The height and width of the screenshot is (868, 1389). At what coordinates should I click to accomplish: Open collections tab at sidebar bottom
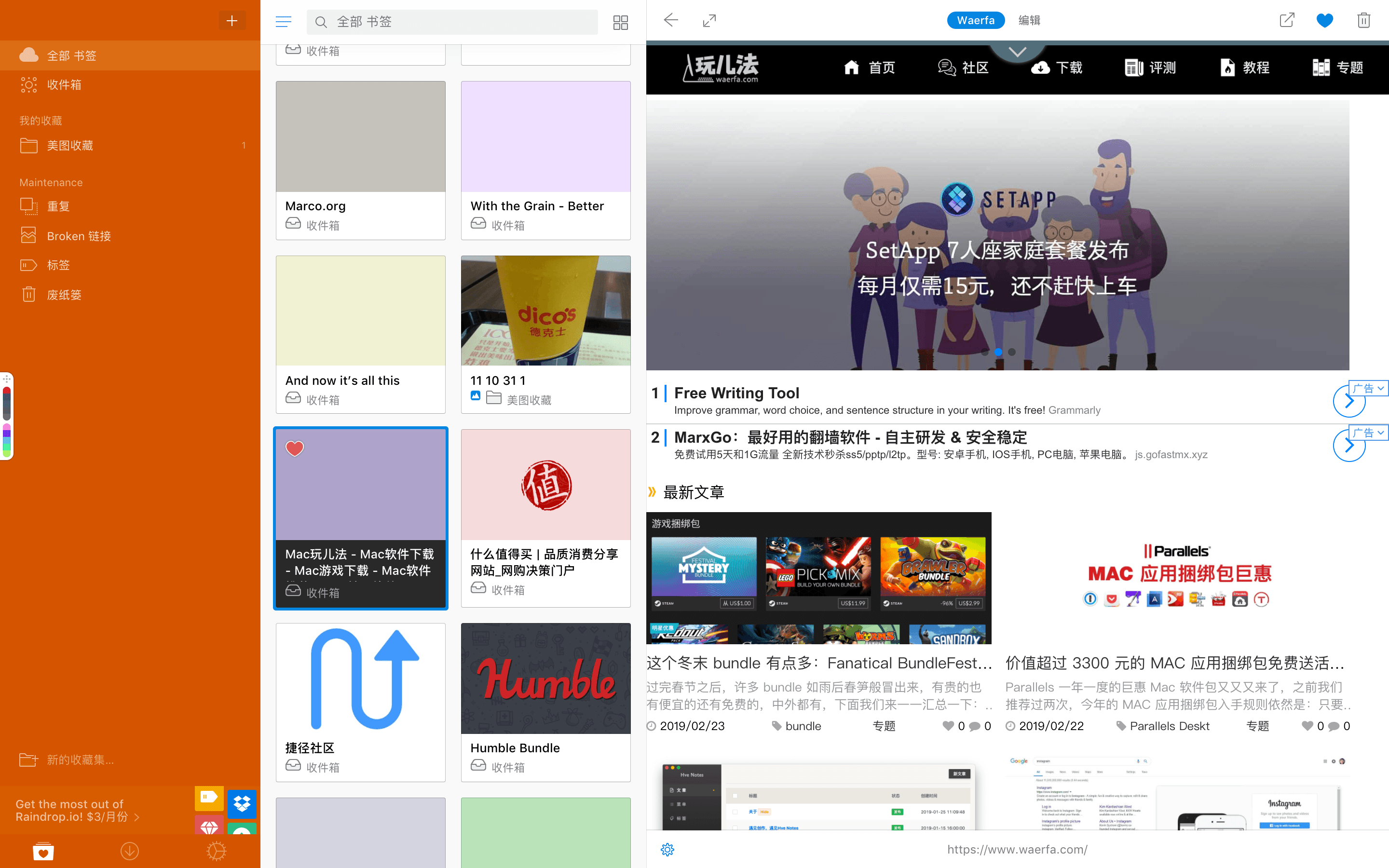click(x=43, y=851)
